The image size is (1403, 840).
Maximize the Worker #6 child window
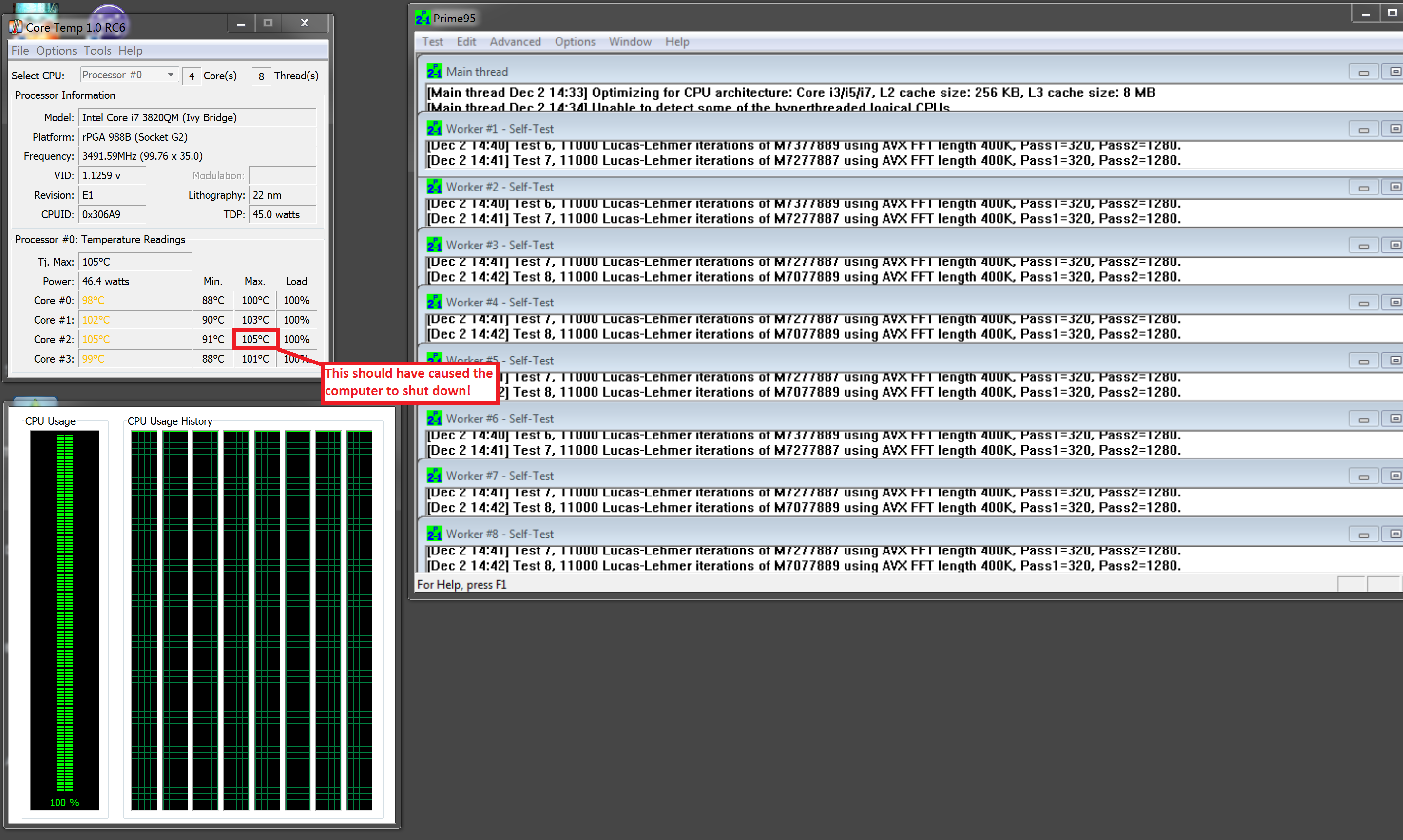click(1392, 419)
